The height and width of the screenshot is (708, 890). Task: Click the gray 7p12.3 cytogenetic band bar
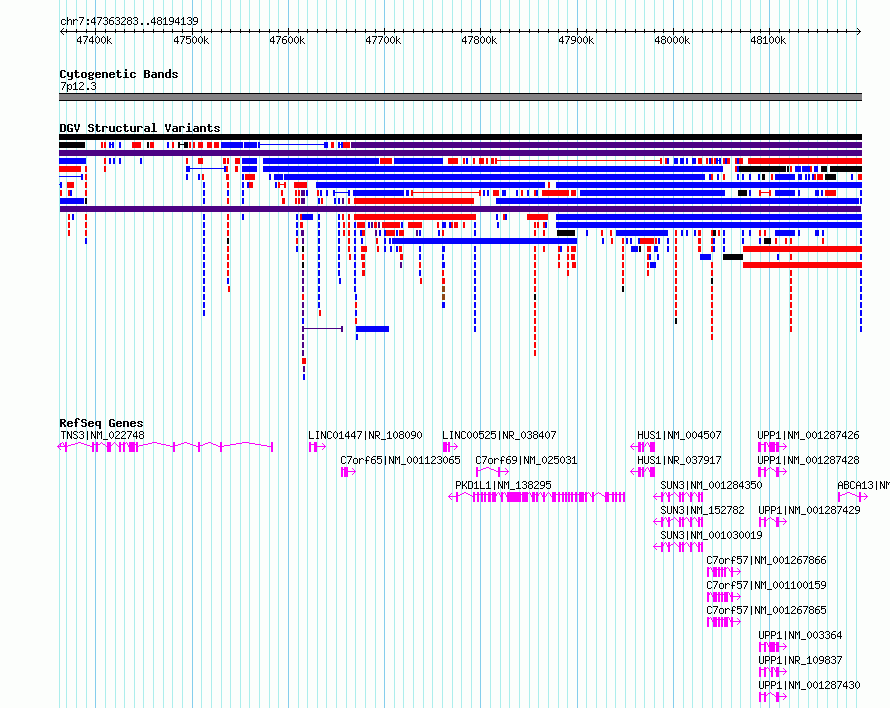(x=460, y=97)
